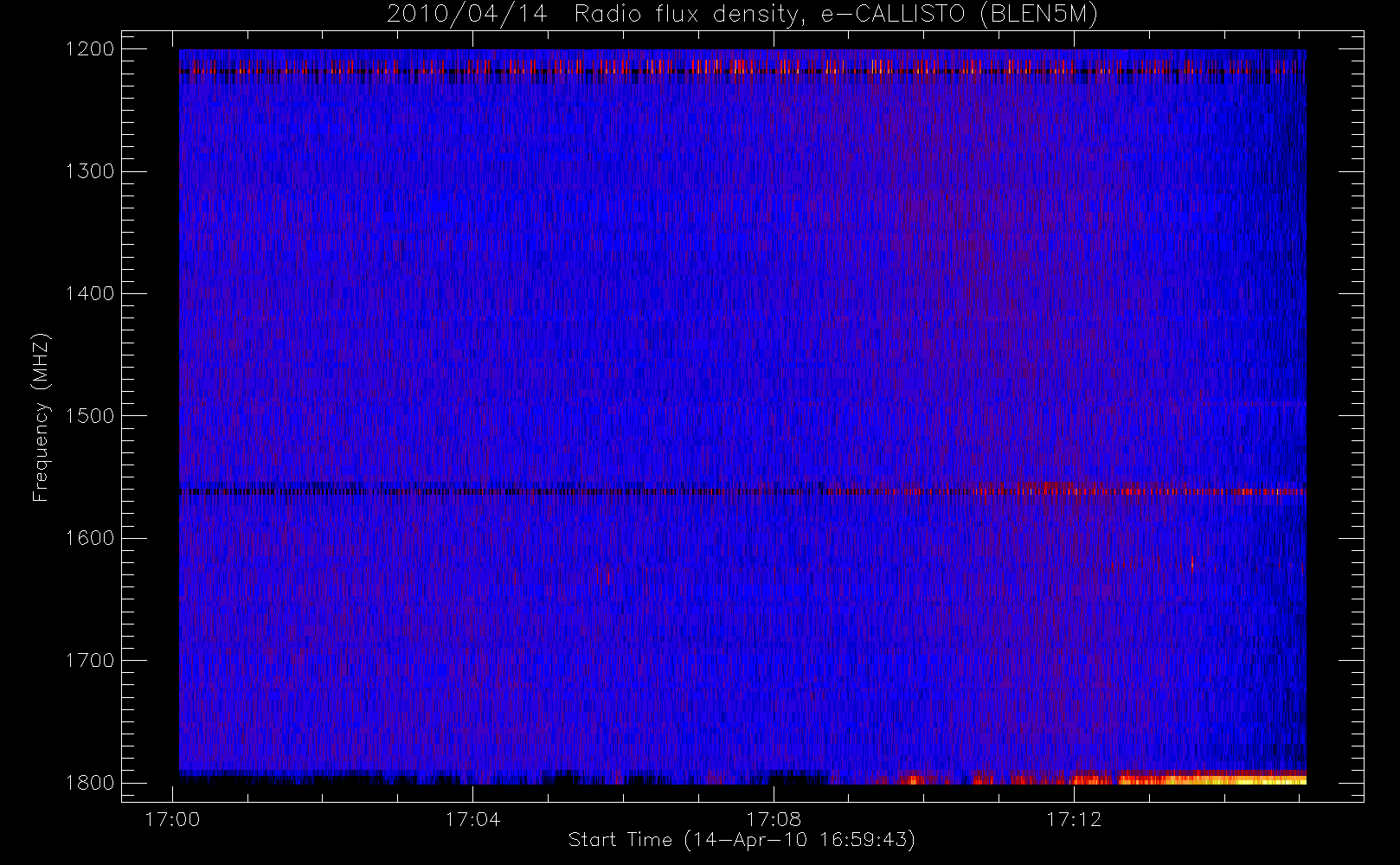Click the 'Start Time (14-Apr-10 16:59:43)' label
The height and width of the screenshot is (865, 1400).
click(742, 840)
